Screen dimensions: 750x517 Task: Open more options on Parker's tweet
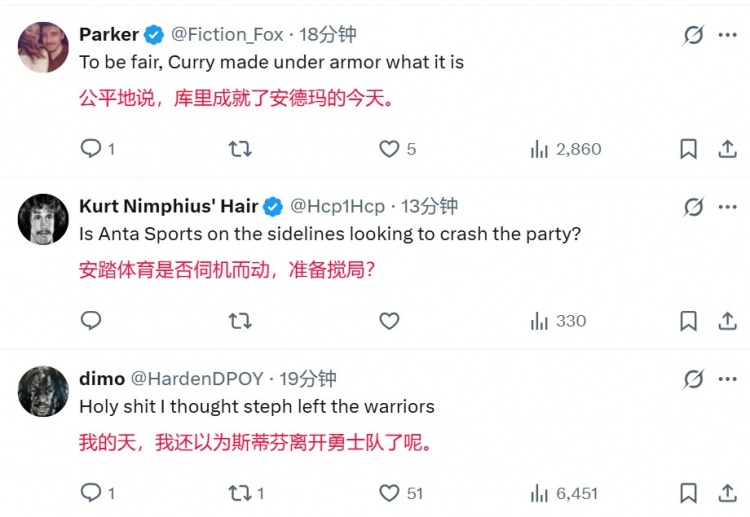point(727,35)
